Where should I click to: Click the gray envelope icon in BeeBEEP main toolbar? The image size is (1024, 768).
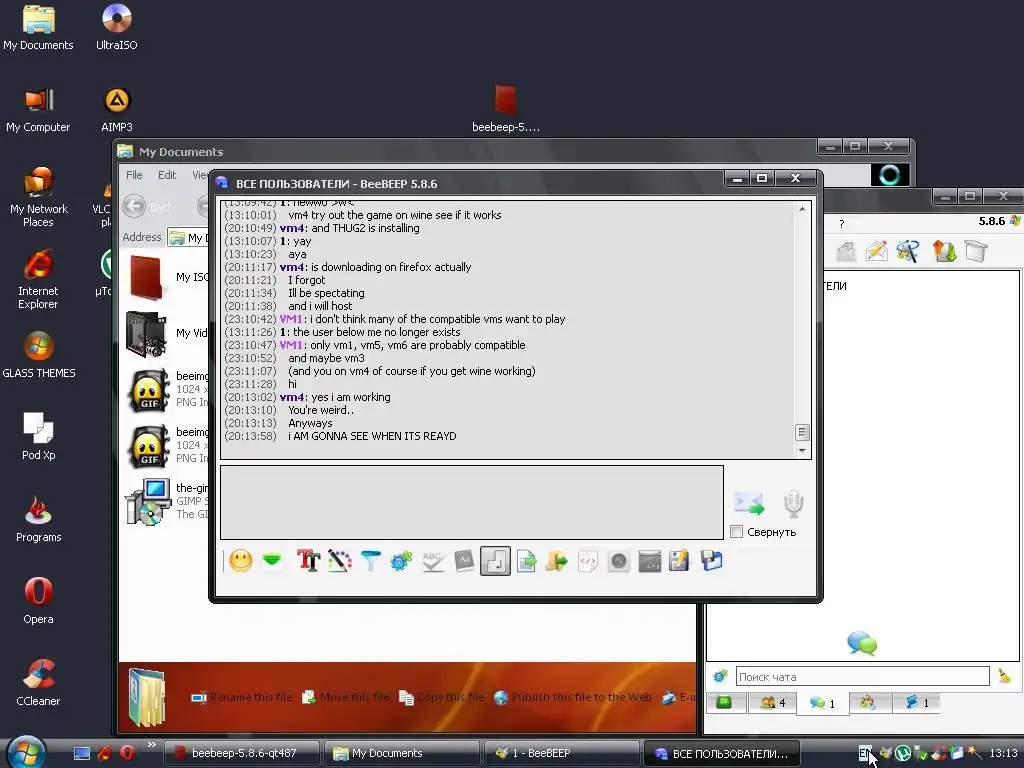click(846, 251)
